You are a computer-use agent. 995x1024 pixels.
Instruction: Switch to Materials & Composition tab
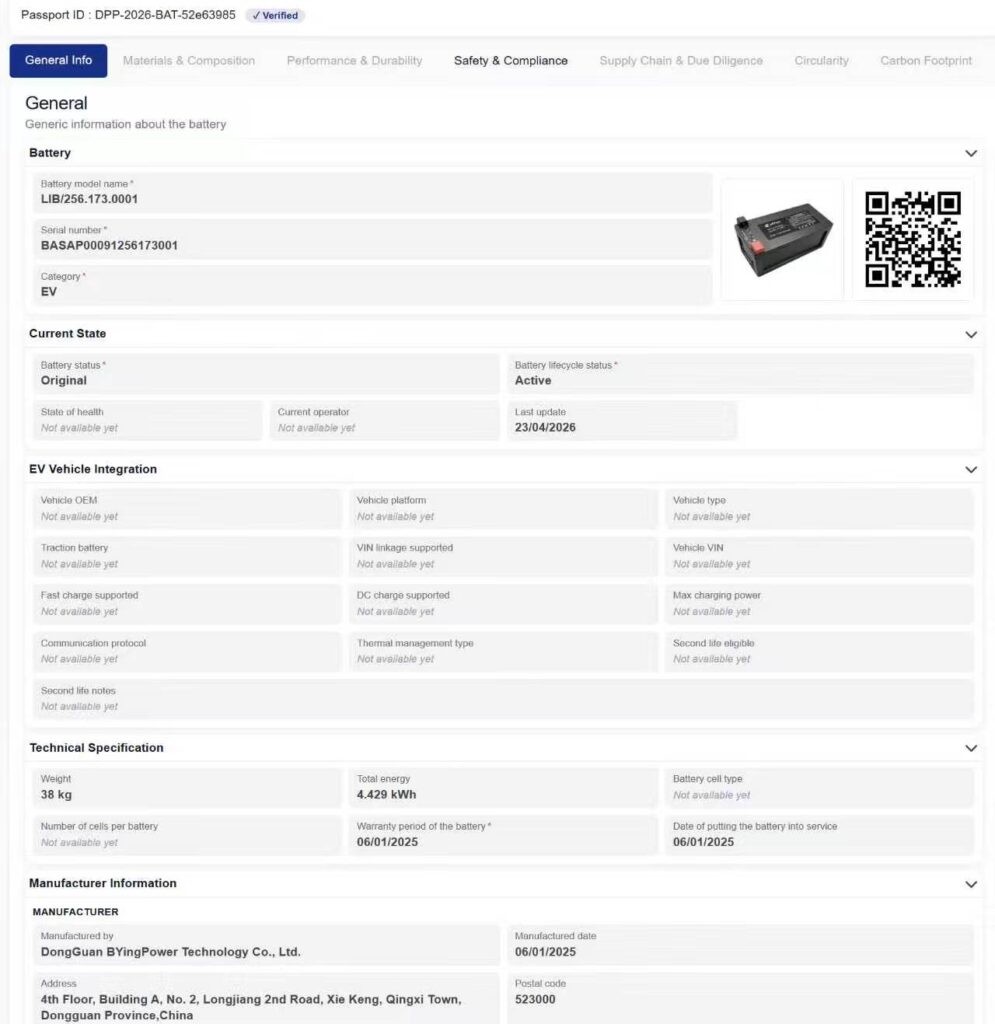coord(189,61)
